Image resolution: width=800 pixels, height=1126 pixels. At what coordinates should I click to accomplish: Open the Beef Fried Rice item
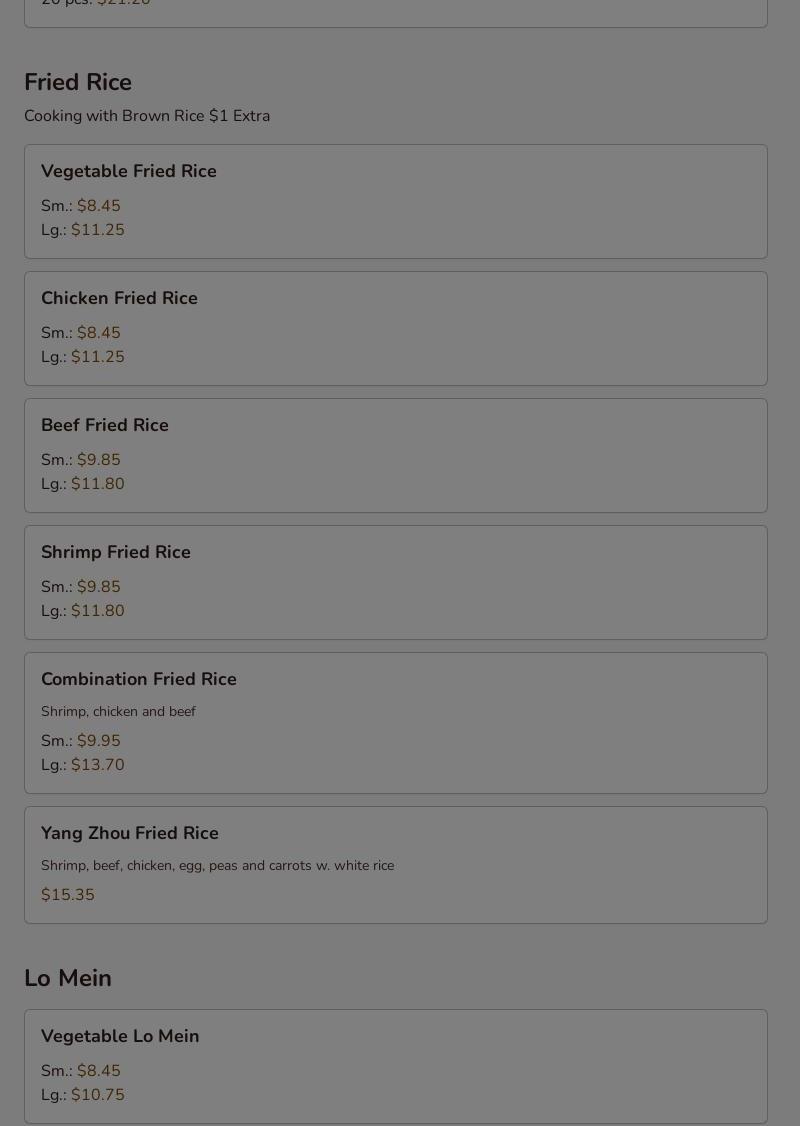(x=396, y=455)
